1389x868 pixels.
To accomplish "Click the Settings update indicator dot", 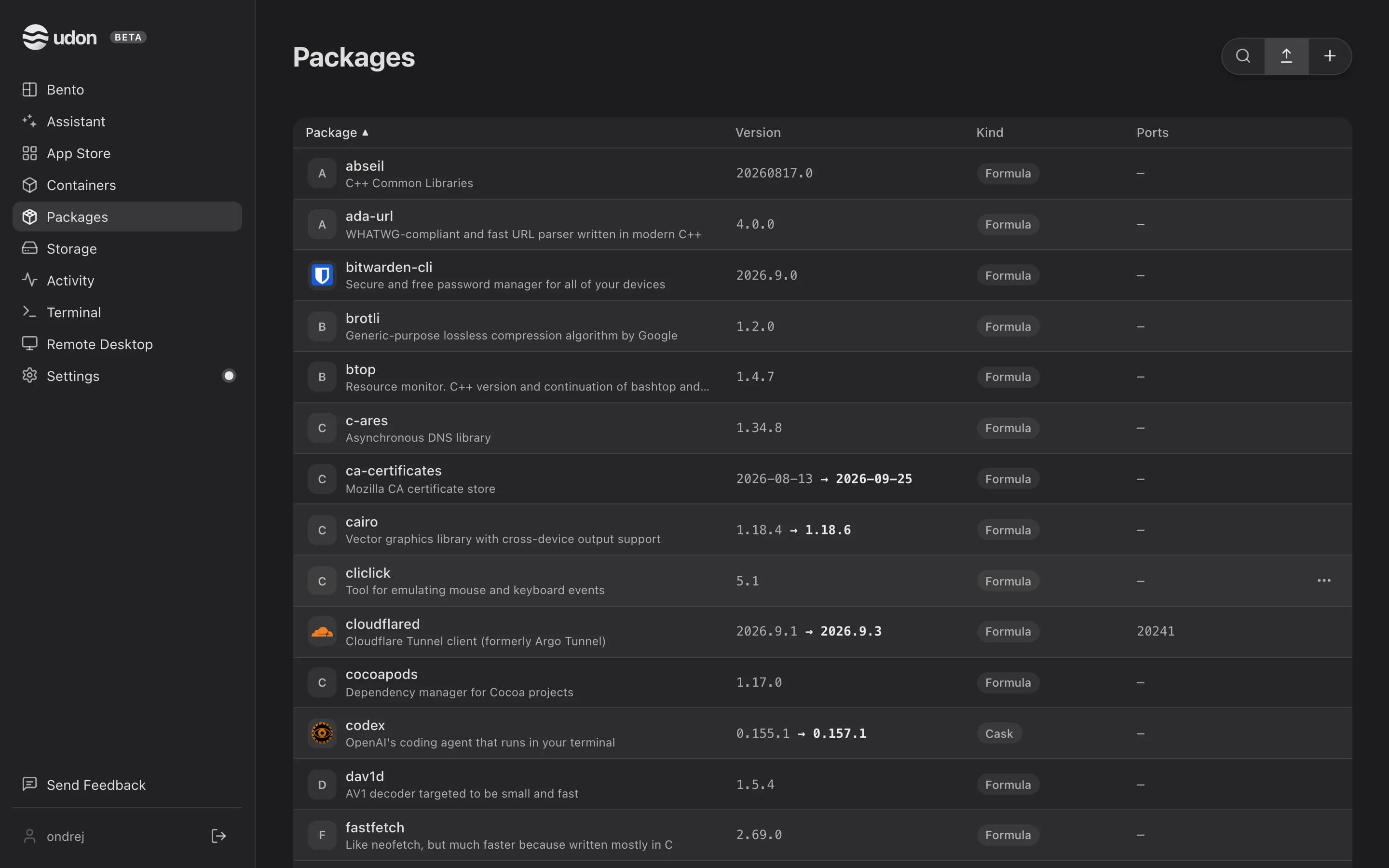I will [229, 376].
